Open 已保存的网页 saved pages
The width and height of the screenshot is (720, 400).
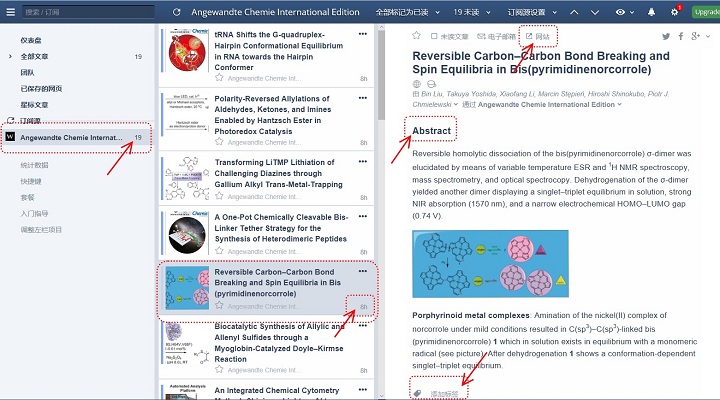point(41,89)
